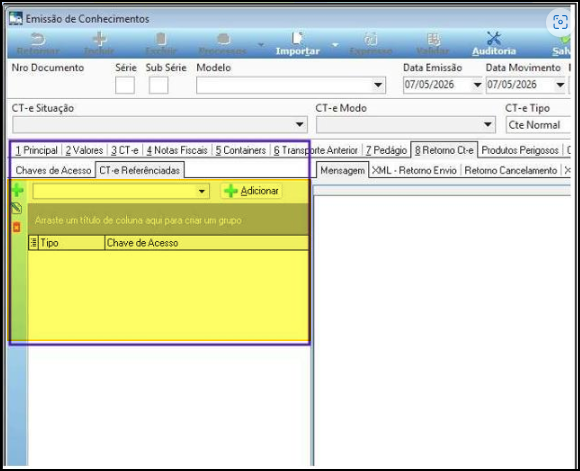Click the Data Emissão date 07/05/2026
The image size is (580, 471).
pos(429,85)
